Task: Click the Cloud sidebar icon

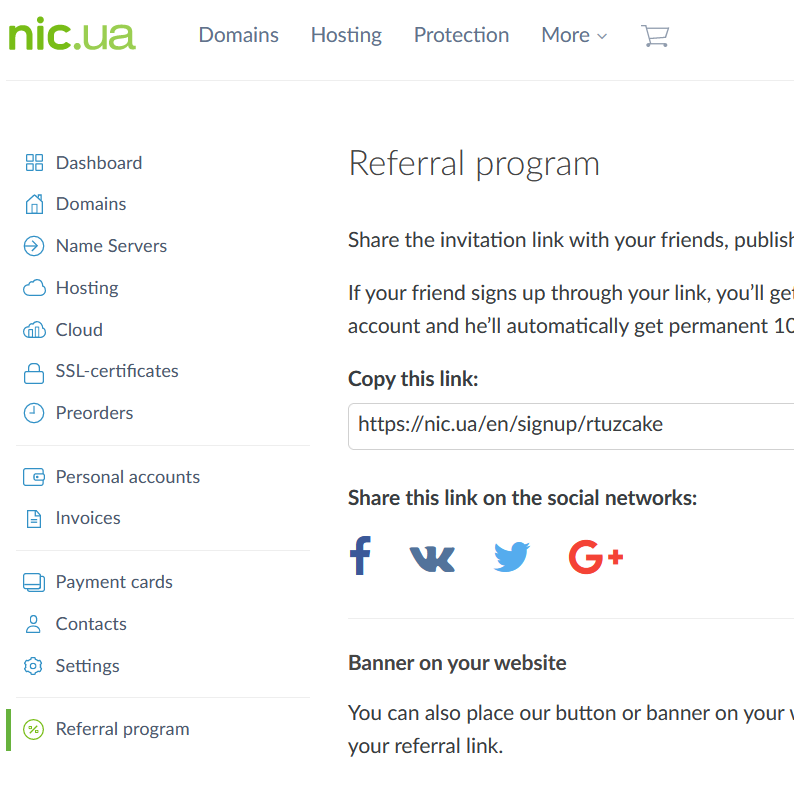Action: (x=34, y=330)
